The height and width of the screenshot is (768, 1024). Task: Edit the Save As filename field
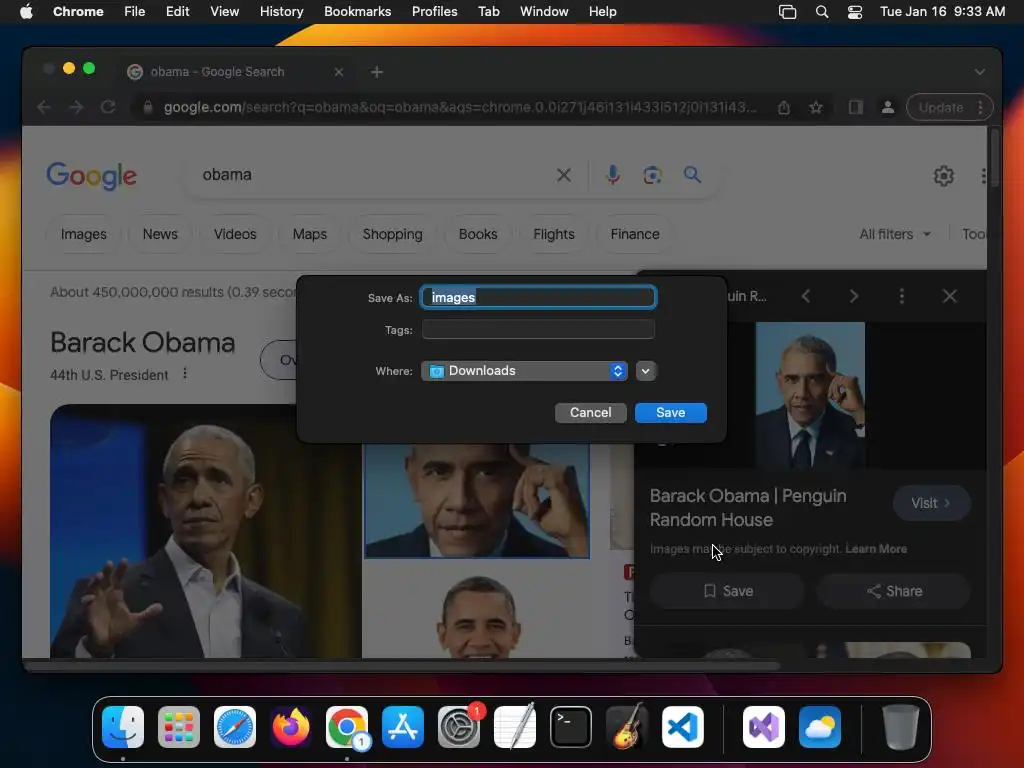(538, 297)
